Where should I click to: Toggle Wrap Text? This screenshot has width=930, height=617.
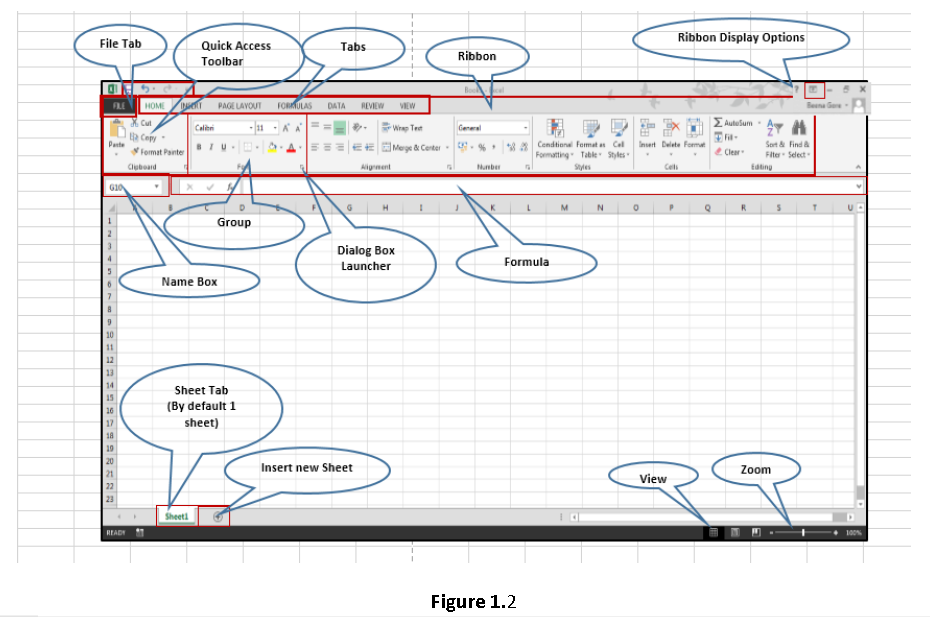tap(402, 128)
